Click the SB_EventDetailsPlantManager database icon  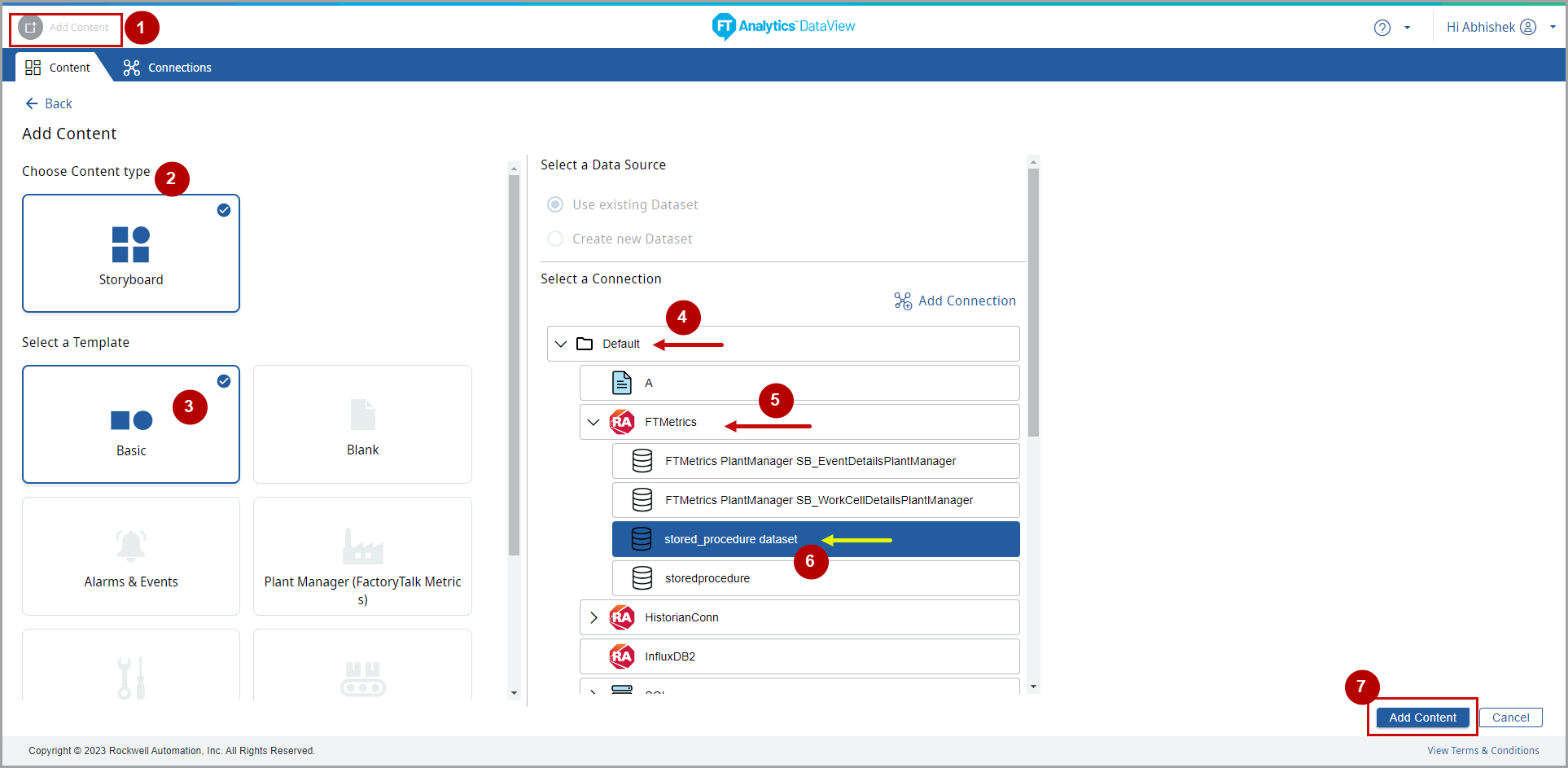pos(642,461)
